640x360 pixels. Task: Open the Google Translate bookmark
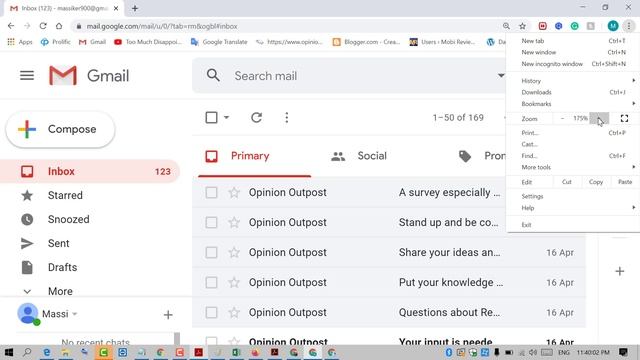click(219, 42)
